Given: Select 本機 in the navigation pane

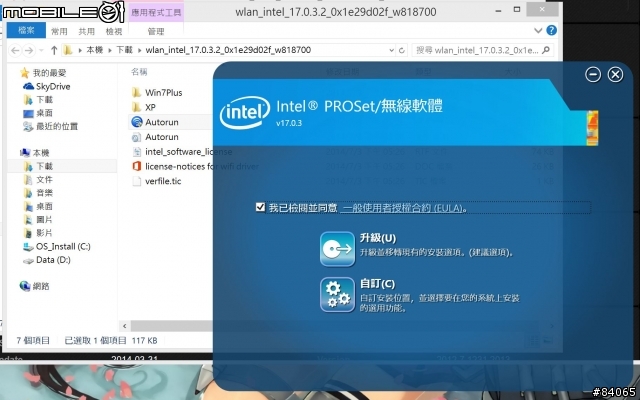Looking at the screenshot, I should tap(41, 153).
